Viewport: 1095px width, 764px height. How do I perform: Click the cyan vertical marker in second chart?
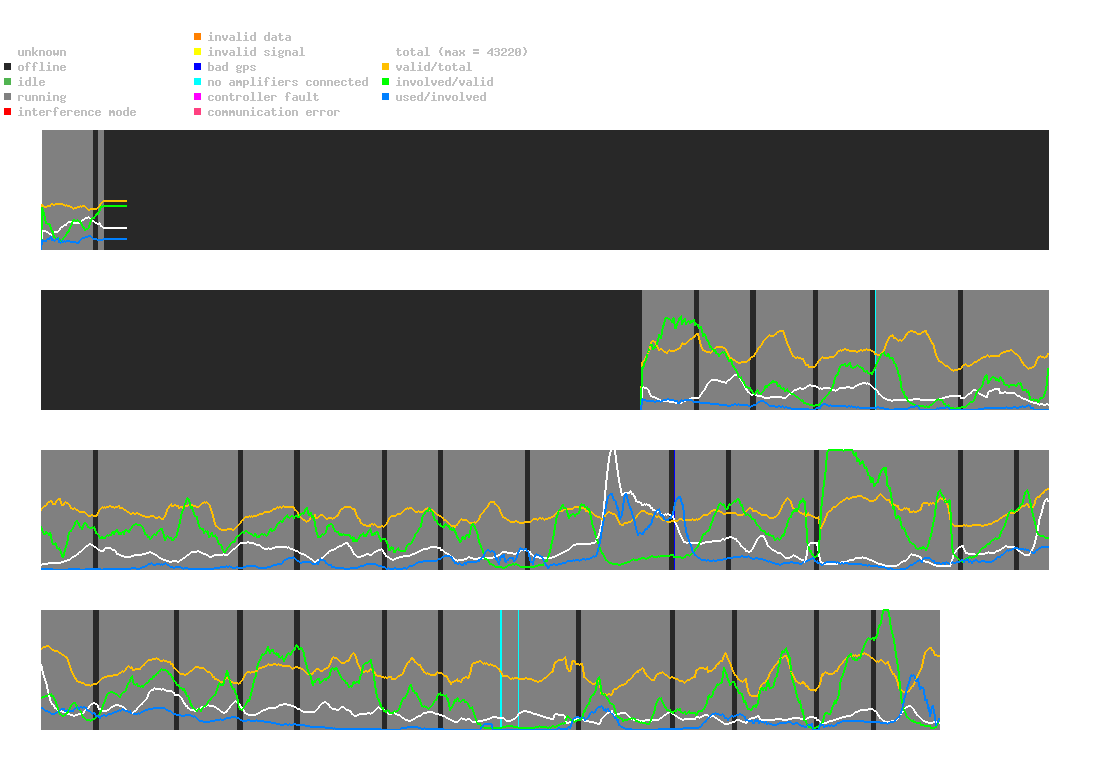point(875,349)
